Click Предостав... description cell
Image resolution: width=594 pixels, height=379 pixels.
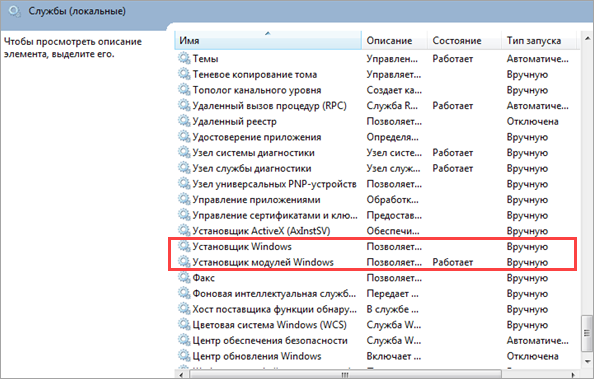pyautogui.click(x=394, y=215)
